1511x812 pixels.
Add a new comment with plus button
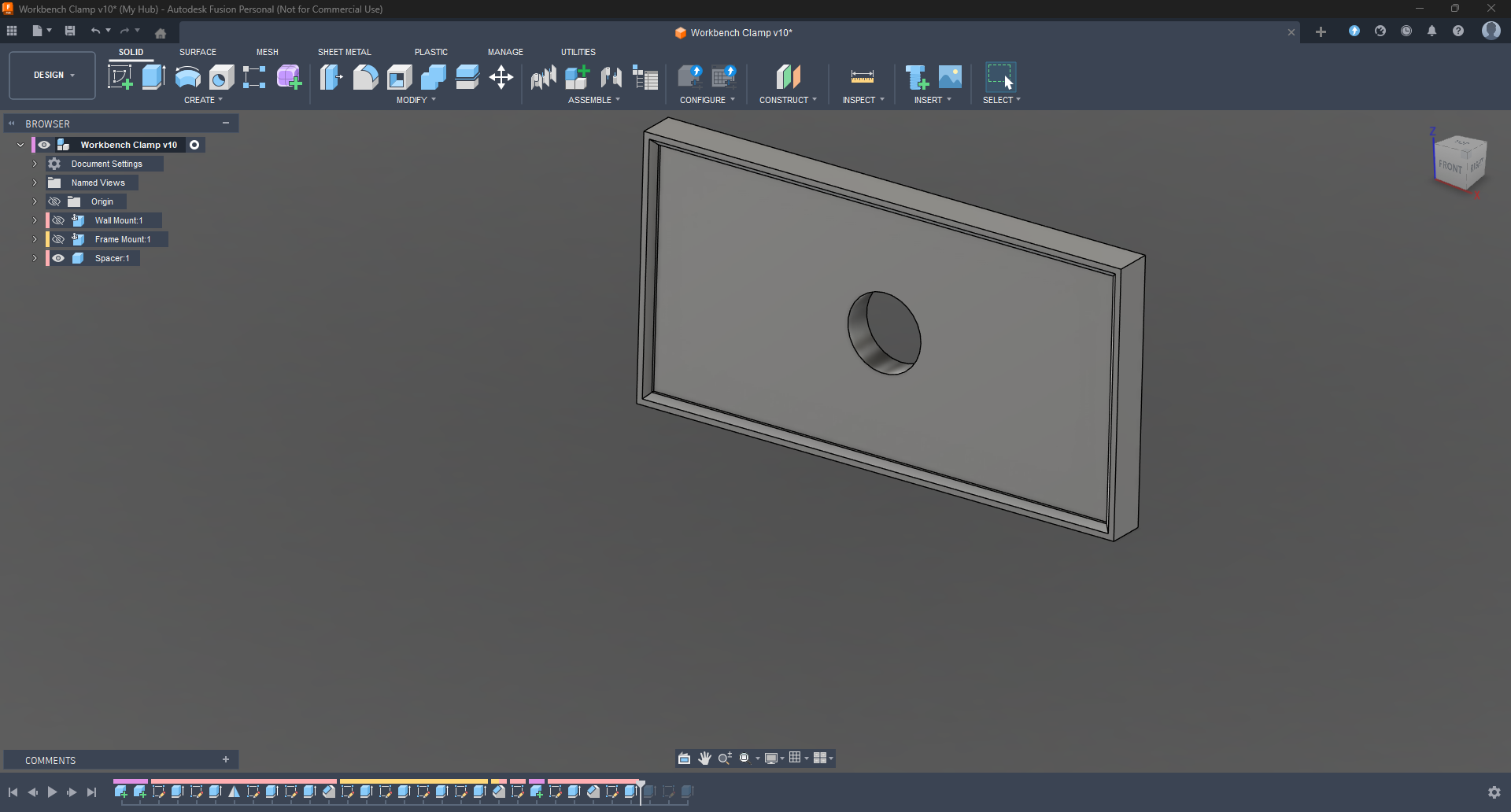226,760
